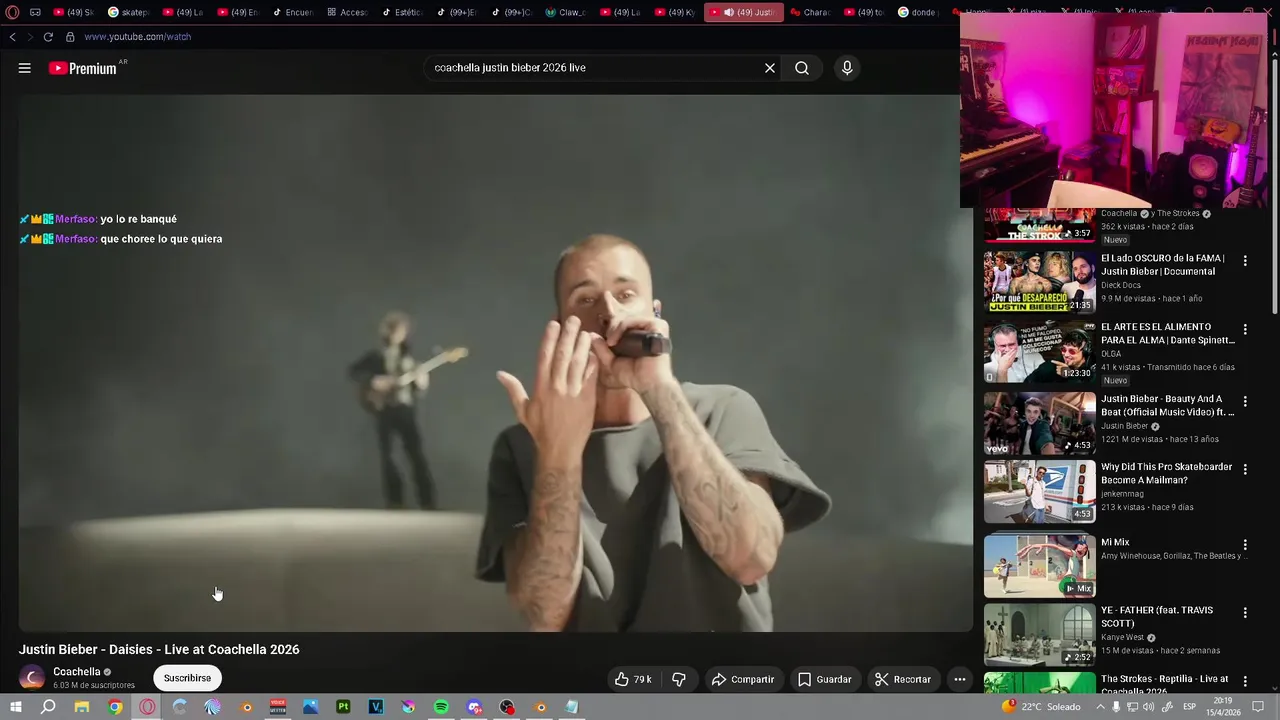Image resolution: width=1280 pixels, height=720 pixels.
Task: Open options for The Strokes Reptilia video
Action: pos(1245,681)
